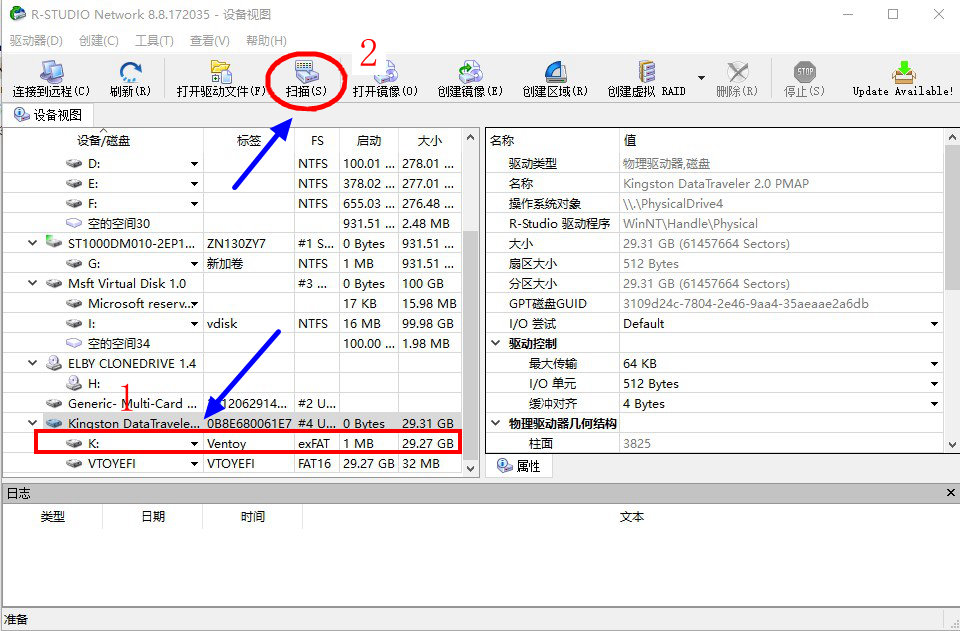Open the 最大传输 64 KB dropdown

click(x=933, y=363)
